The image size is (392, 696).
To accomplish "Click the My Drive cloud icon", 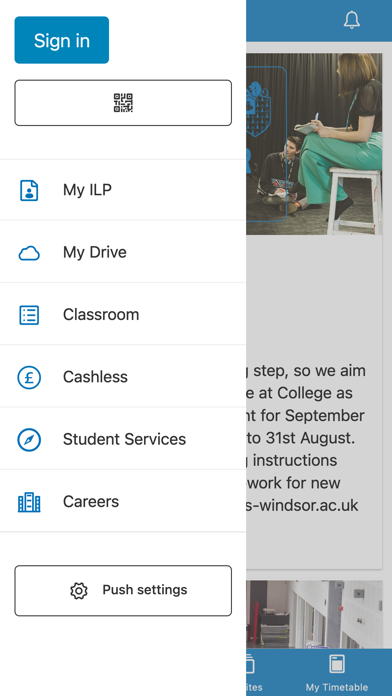I will coord(29,253).
